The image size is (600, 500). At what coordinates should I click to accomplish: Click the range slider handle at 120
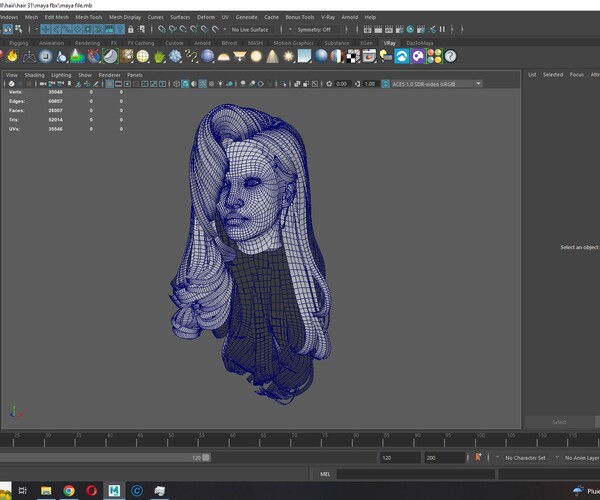click(206, 458)
